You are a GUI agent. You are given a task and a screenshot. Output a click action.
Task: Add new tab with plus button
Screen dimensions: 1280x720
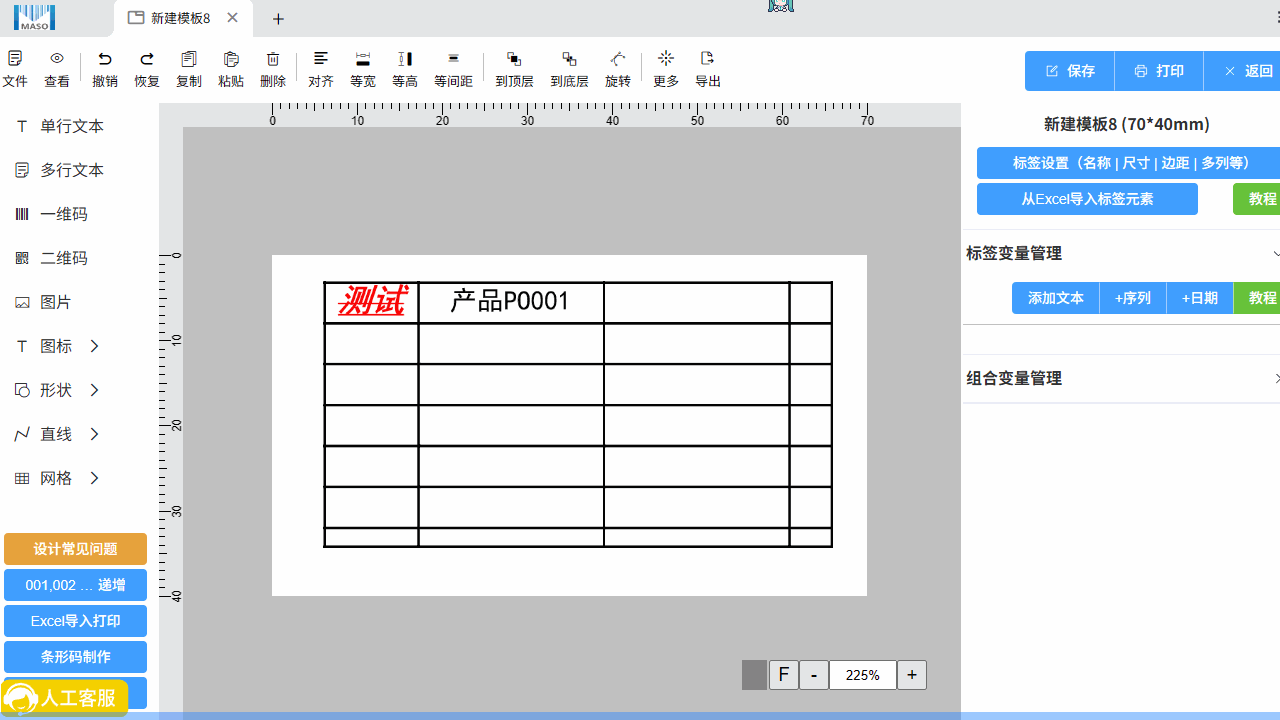pyautogui.click(x=279, y=19)
